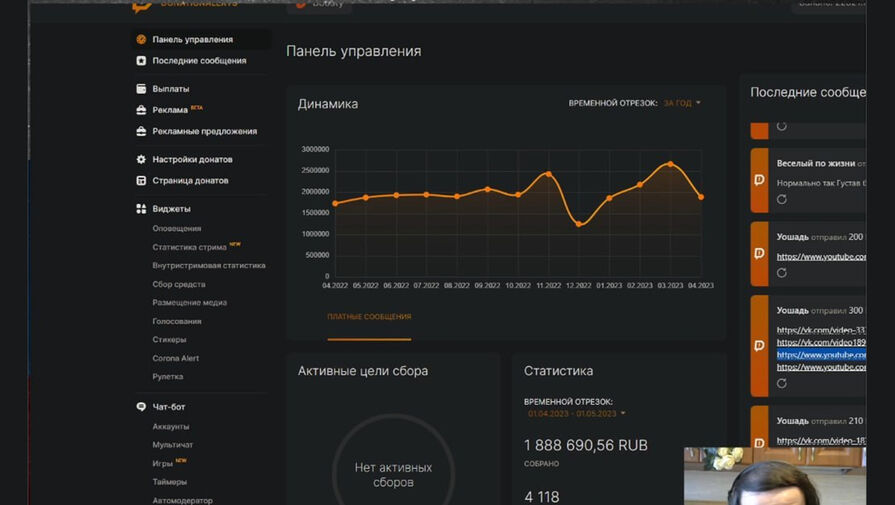The width and height of the screenshot is (895, 505).
Task: Open Последние сообщения via its sidebar icon
Action: [x=141, y=61]
